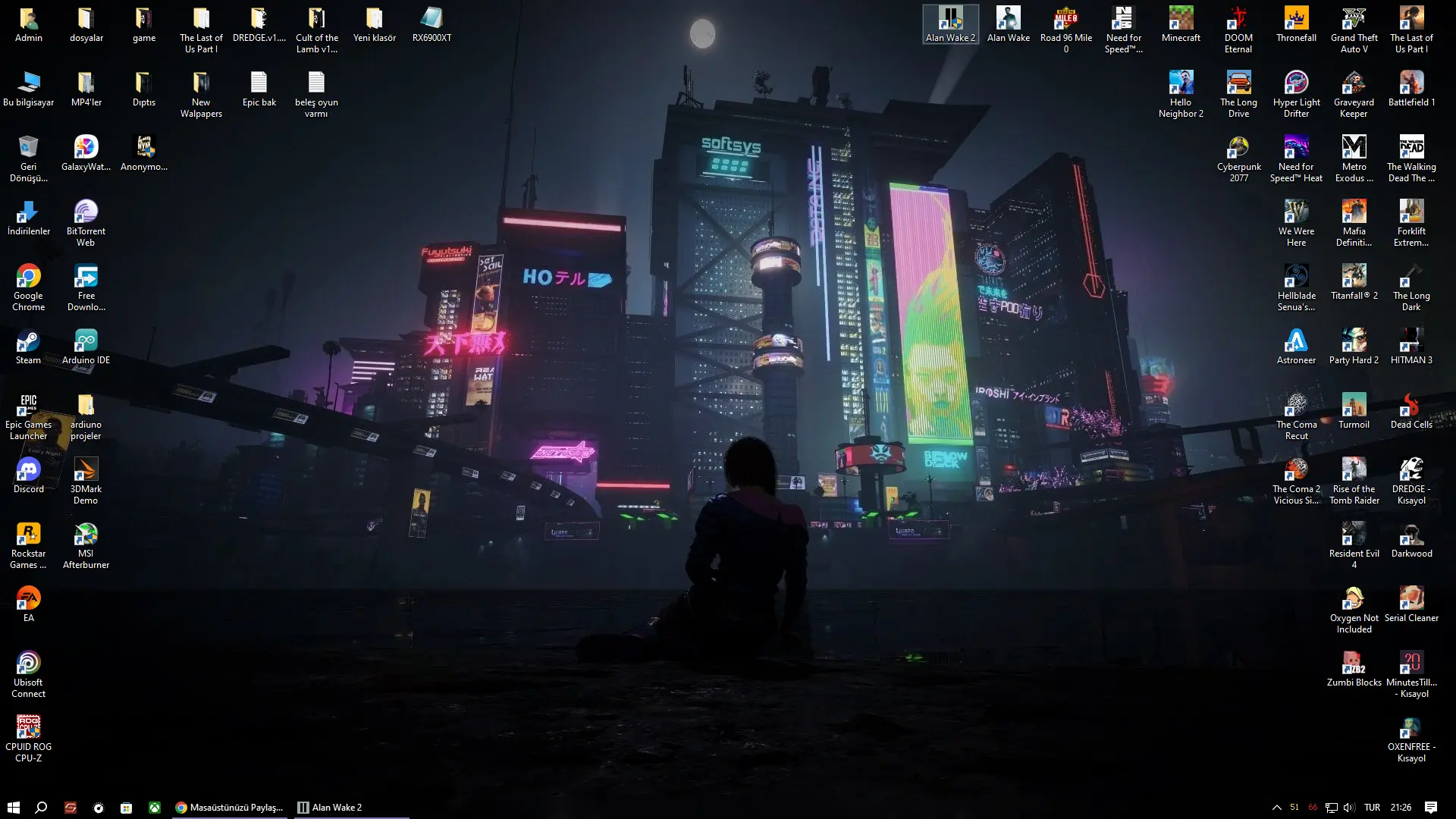Launch Metro Exodus shortcut
This screenshot has height=819, width=1456.
point(1354,158)
